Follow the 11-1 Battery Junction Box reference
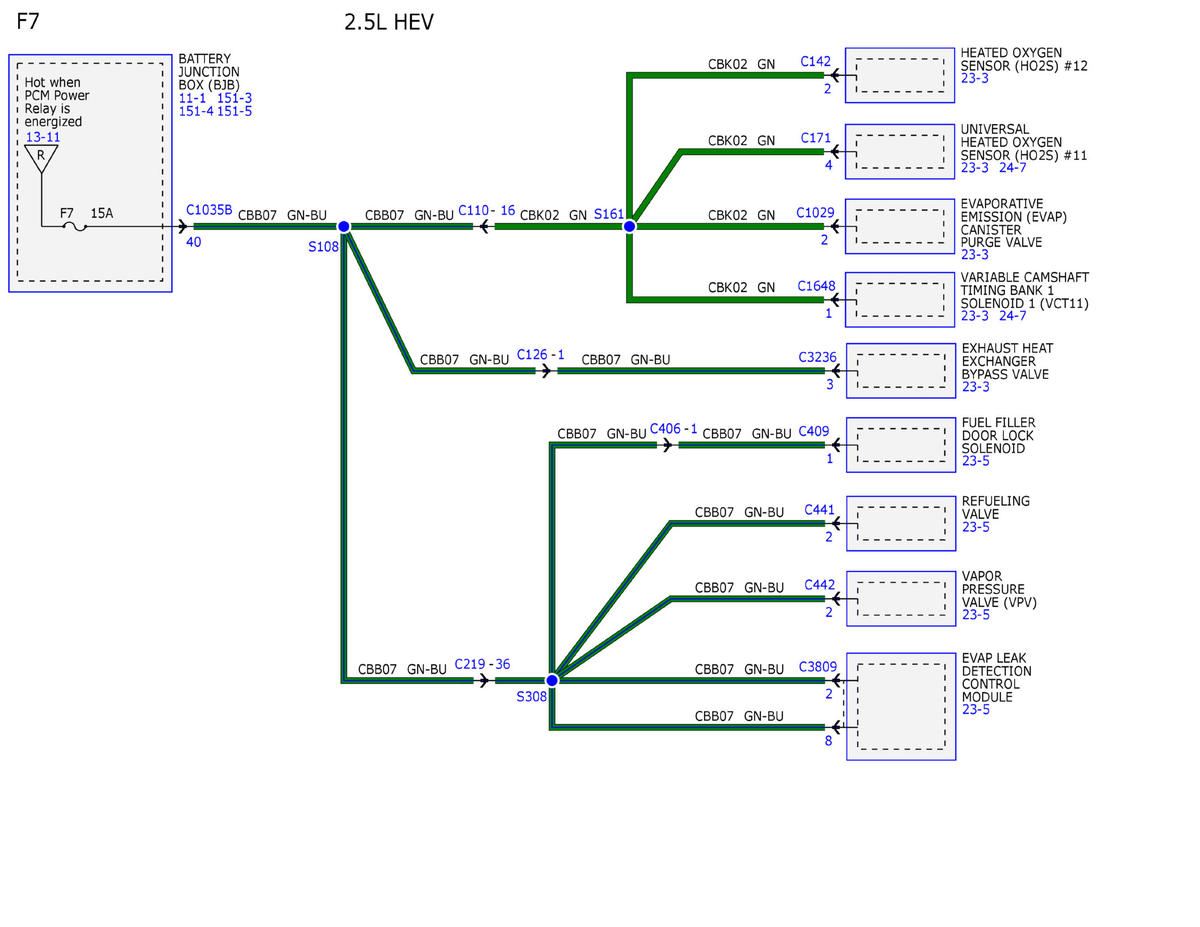 [193, 98]
